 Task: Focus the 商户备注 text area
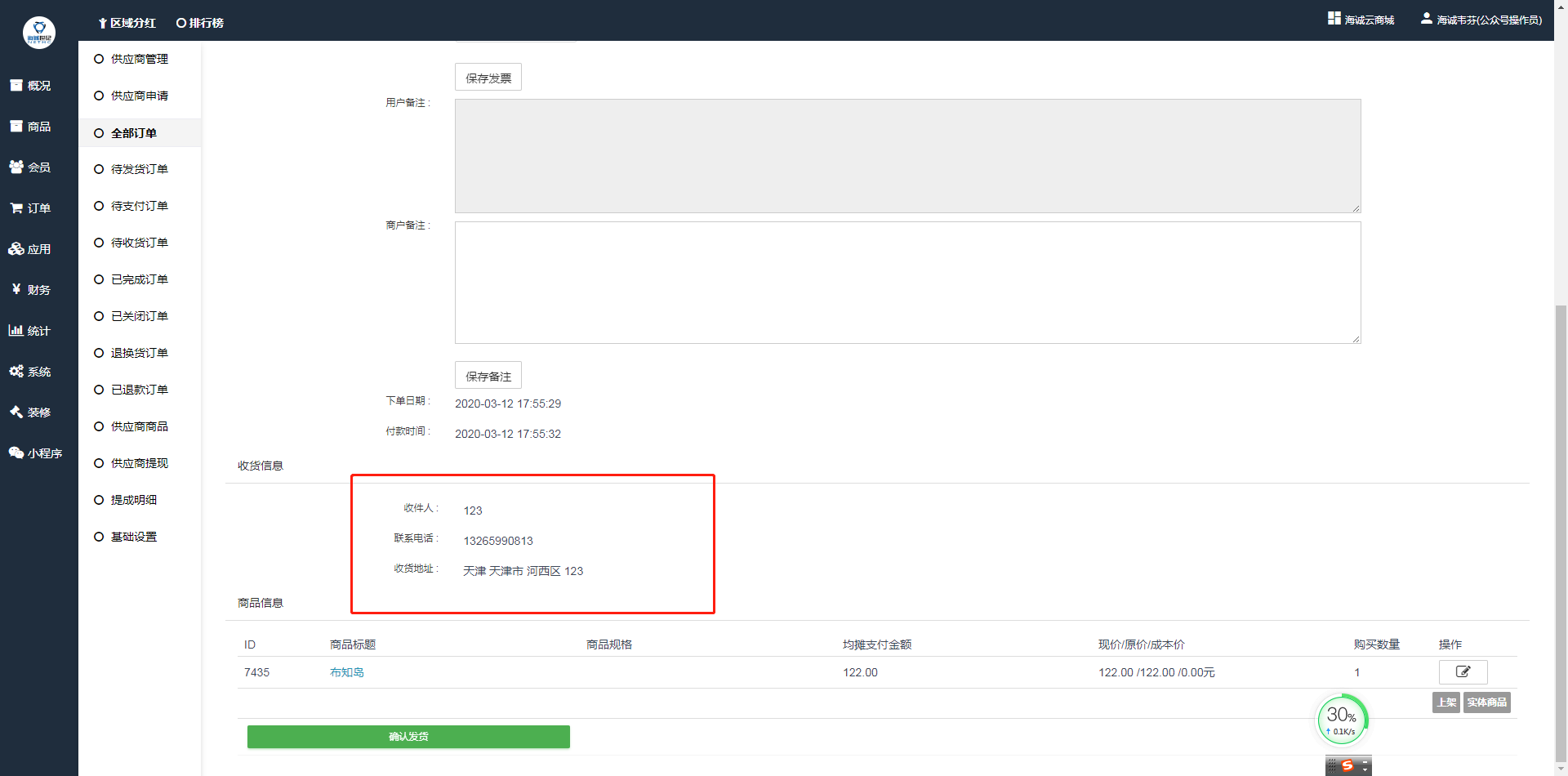coord(907,283)
